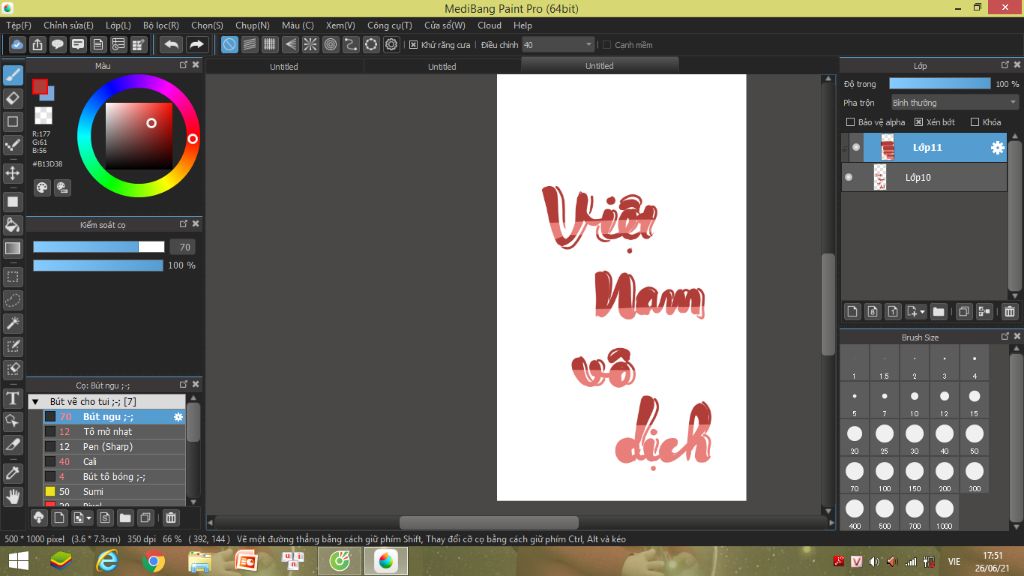Click the cloud save icon in toolbar

[17, 44]
